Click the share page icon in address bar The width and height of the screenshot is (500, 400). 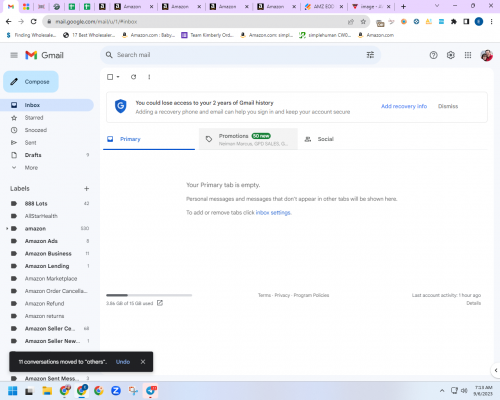click(x=351, y=22)
